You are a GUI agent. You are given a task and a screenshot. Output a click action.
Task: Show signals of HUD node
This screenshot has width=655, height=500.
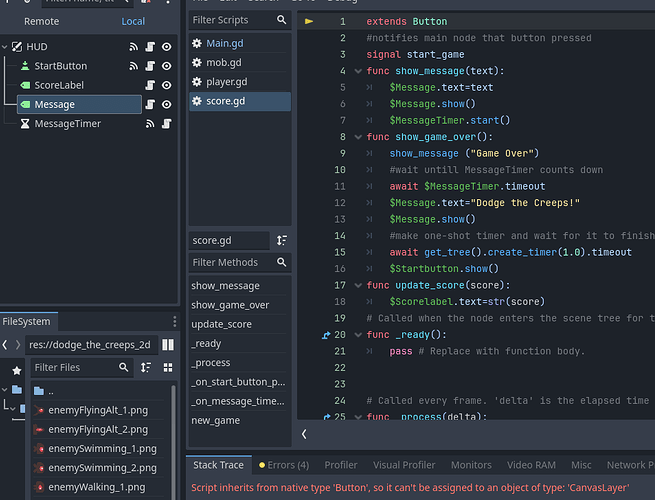[x=133, y=47]
